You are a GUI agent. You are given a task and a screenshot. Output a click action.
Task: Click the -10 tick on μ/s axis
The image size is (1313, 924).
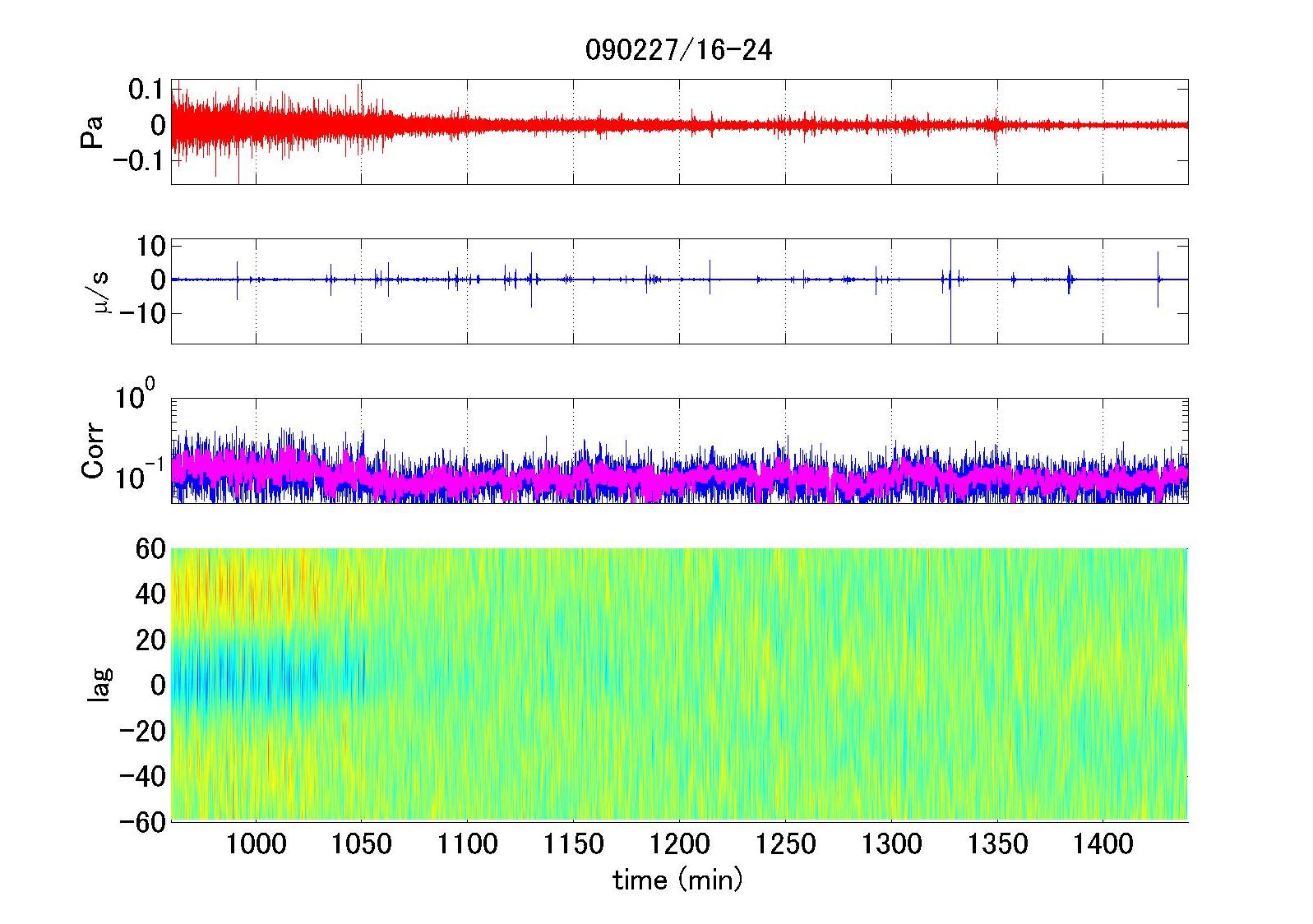[145, 313]
